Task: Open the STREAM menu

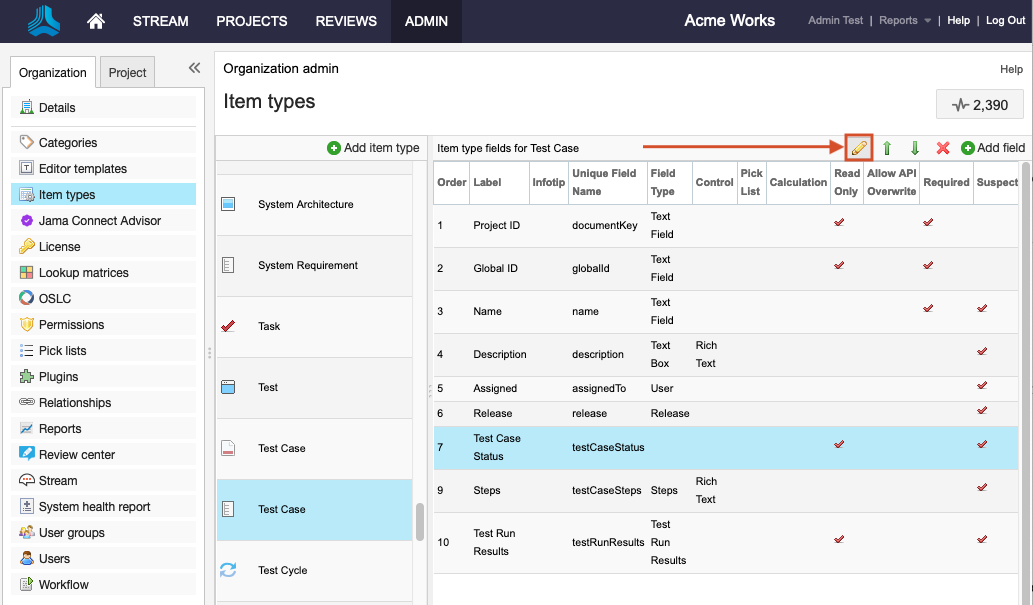Action: 161,21
